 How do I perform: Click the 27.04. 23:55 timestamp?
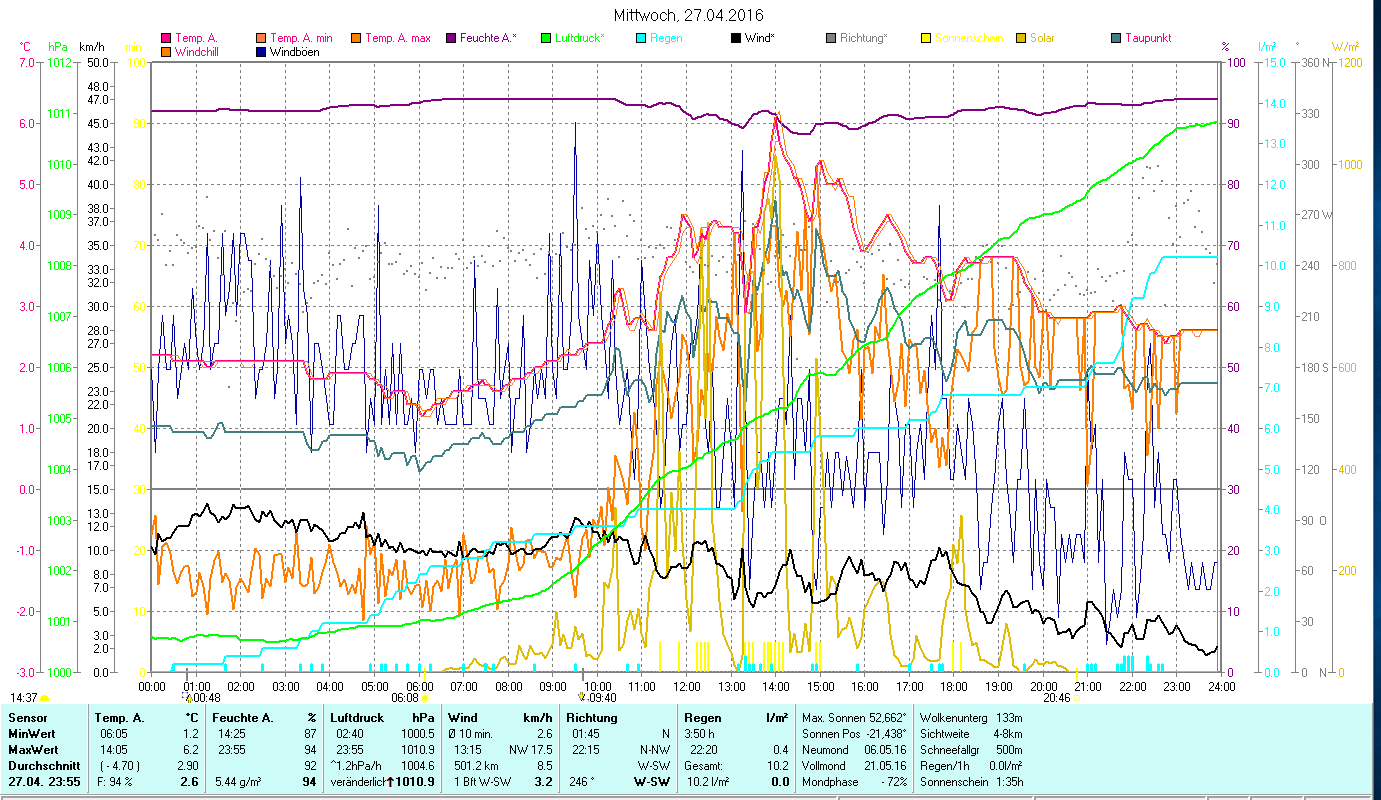click(42, 782)
